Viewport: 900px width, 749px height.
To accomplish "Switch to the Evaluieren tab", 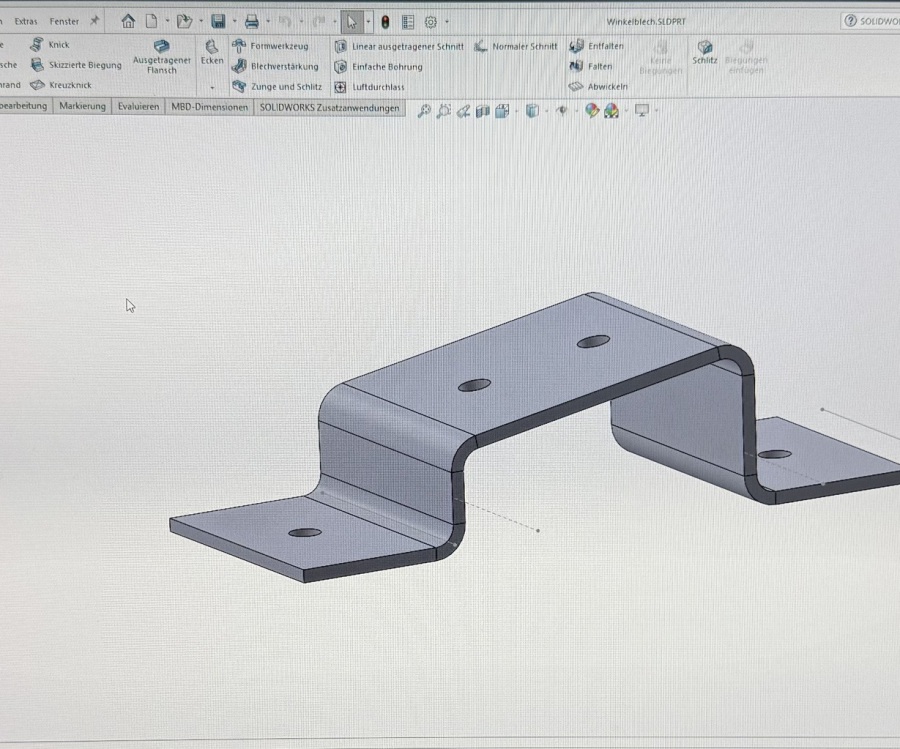I will (x=138, y=107).
